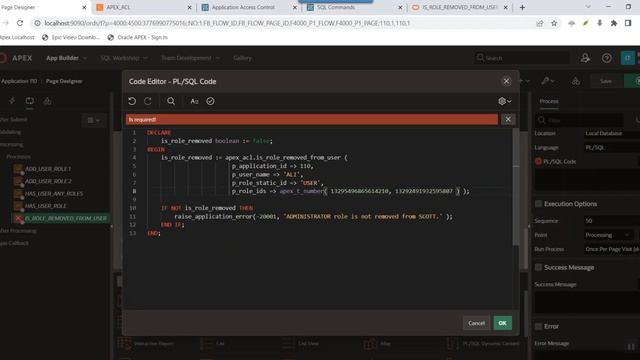Select IS_ROLE_REMOVED_FROM_USER process in tree

66,218
